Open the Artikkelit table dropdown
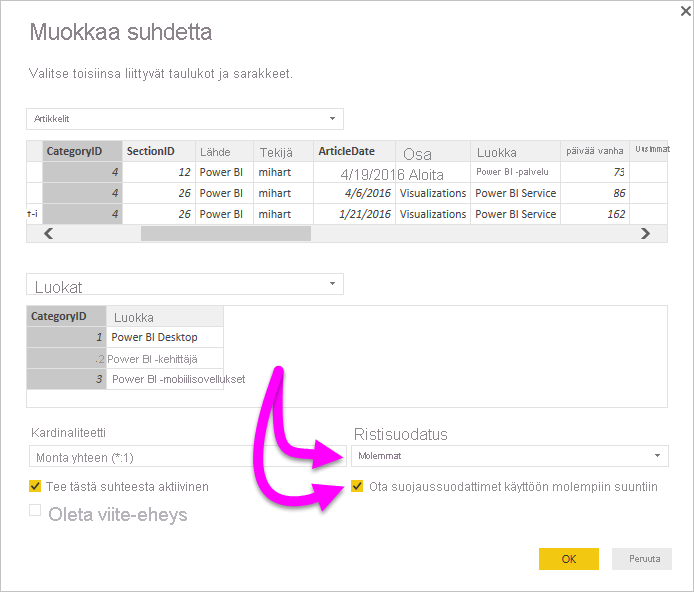The image size is (694, 592). click(185, 119)
